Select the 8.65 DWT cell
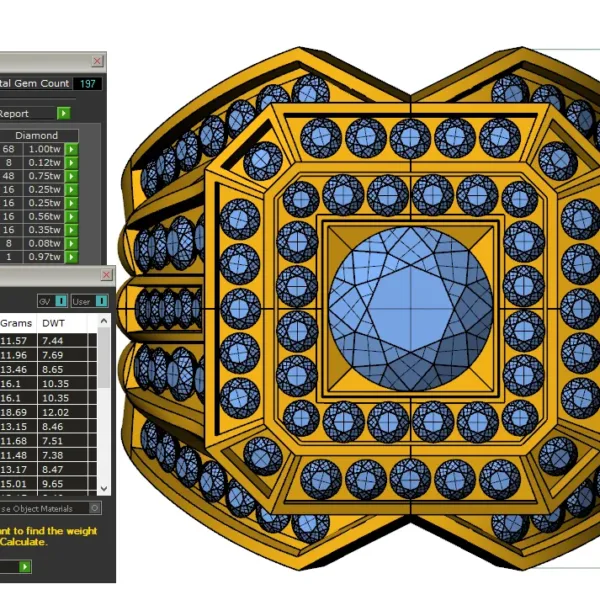The image size is (600, 600). (x=63, y=369)
